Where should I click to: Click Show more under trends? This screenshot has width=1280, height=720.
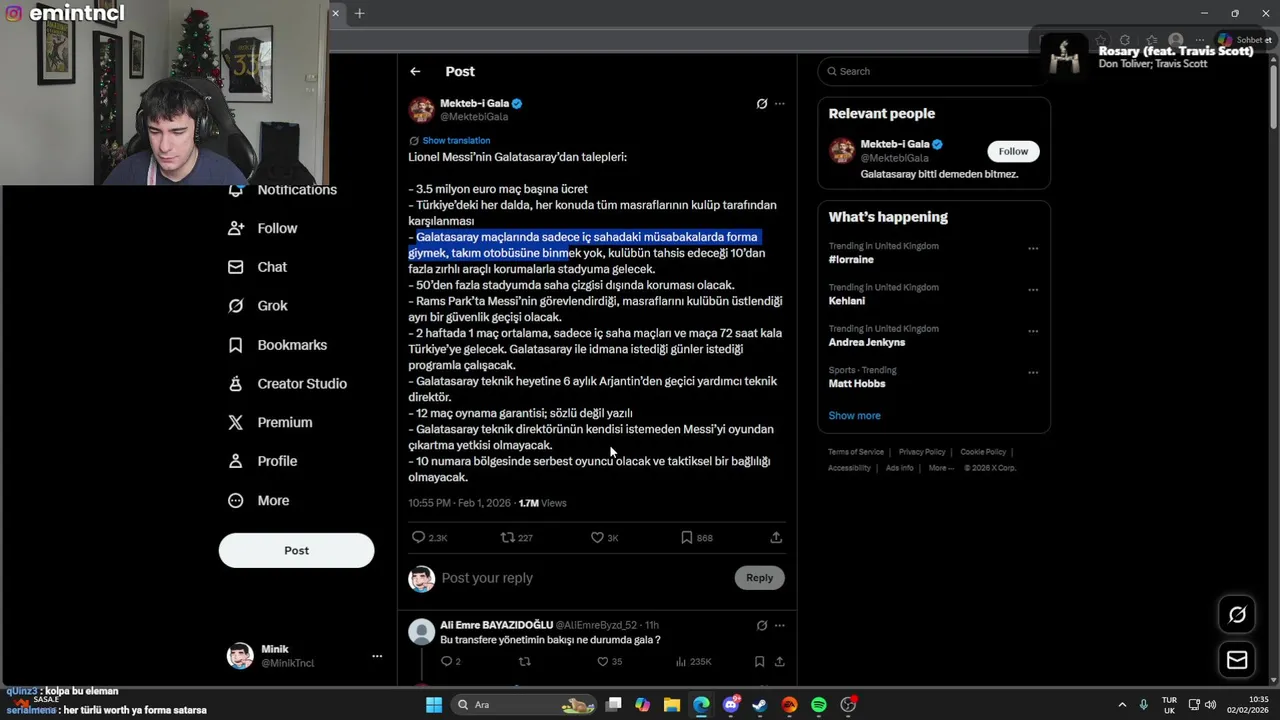tap(854, 416)
